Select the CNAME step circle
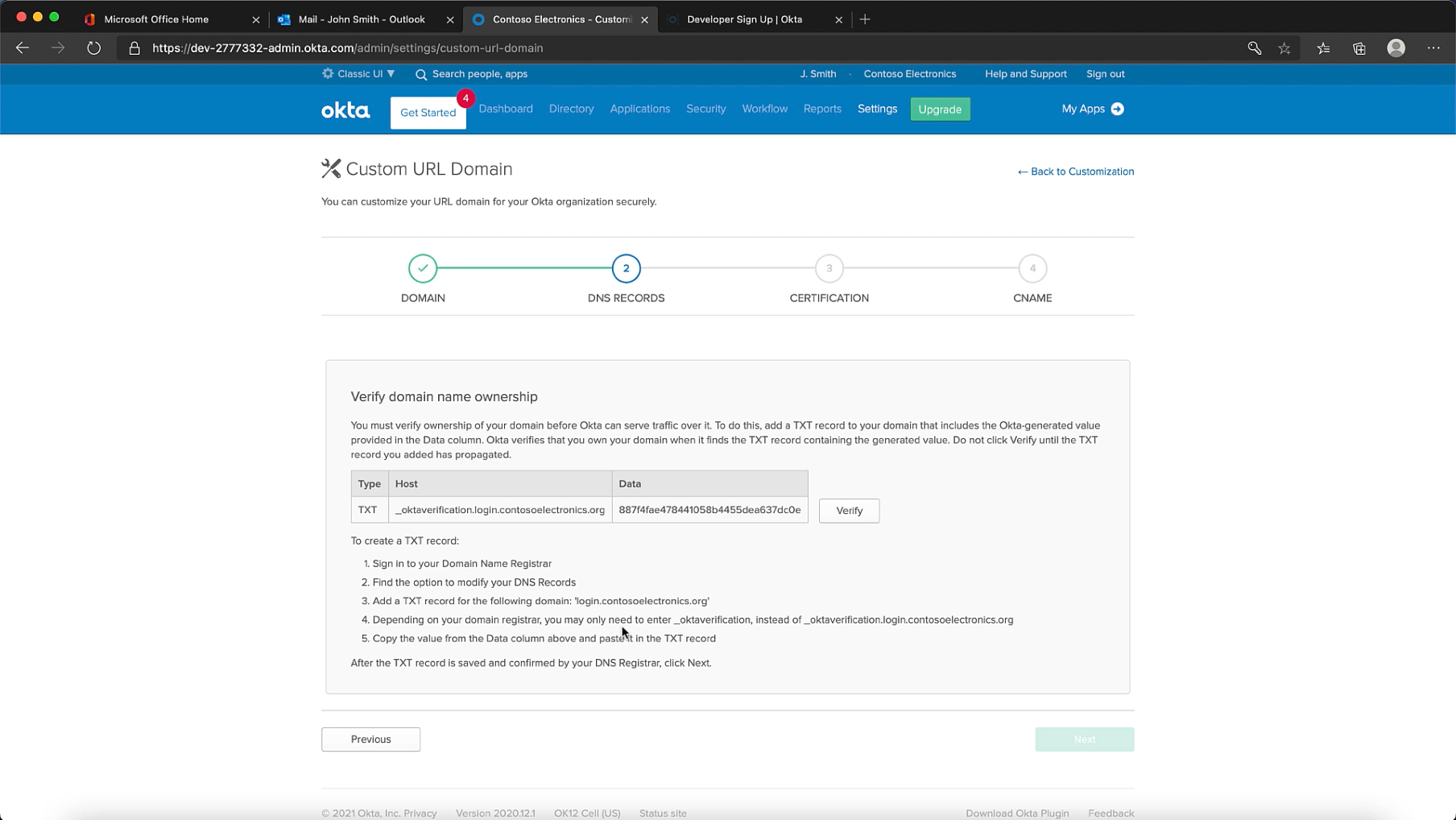Image resolution: width=1456 pixels, height=820 pixels. [1032, 268]
